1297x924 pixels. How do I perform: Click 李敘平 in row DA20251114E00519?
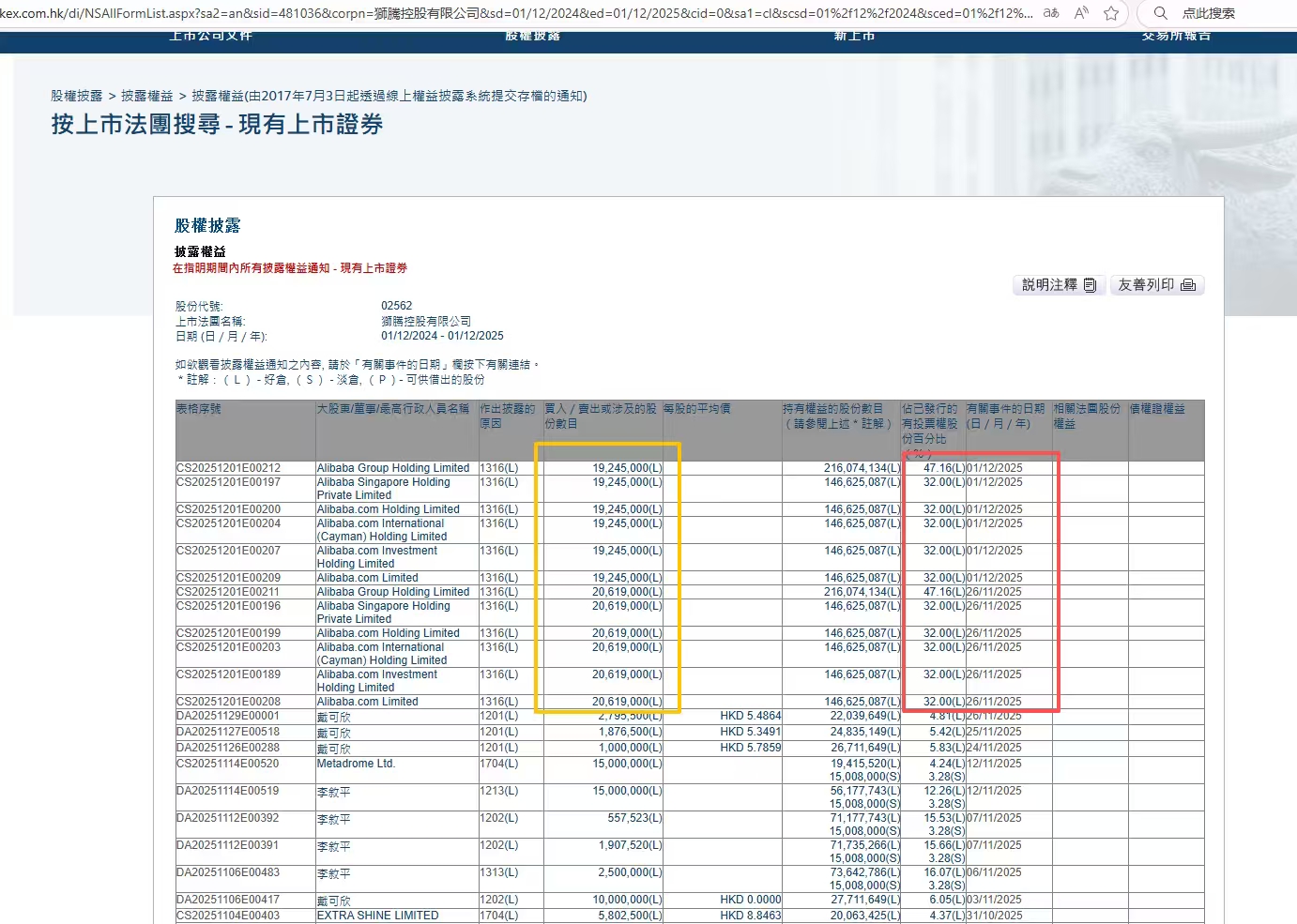click(x=334, y=792)
